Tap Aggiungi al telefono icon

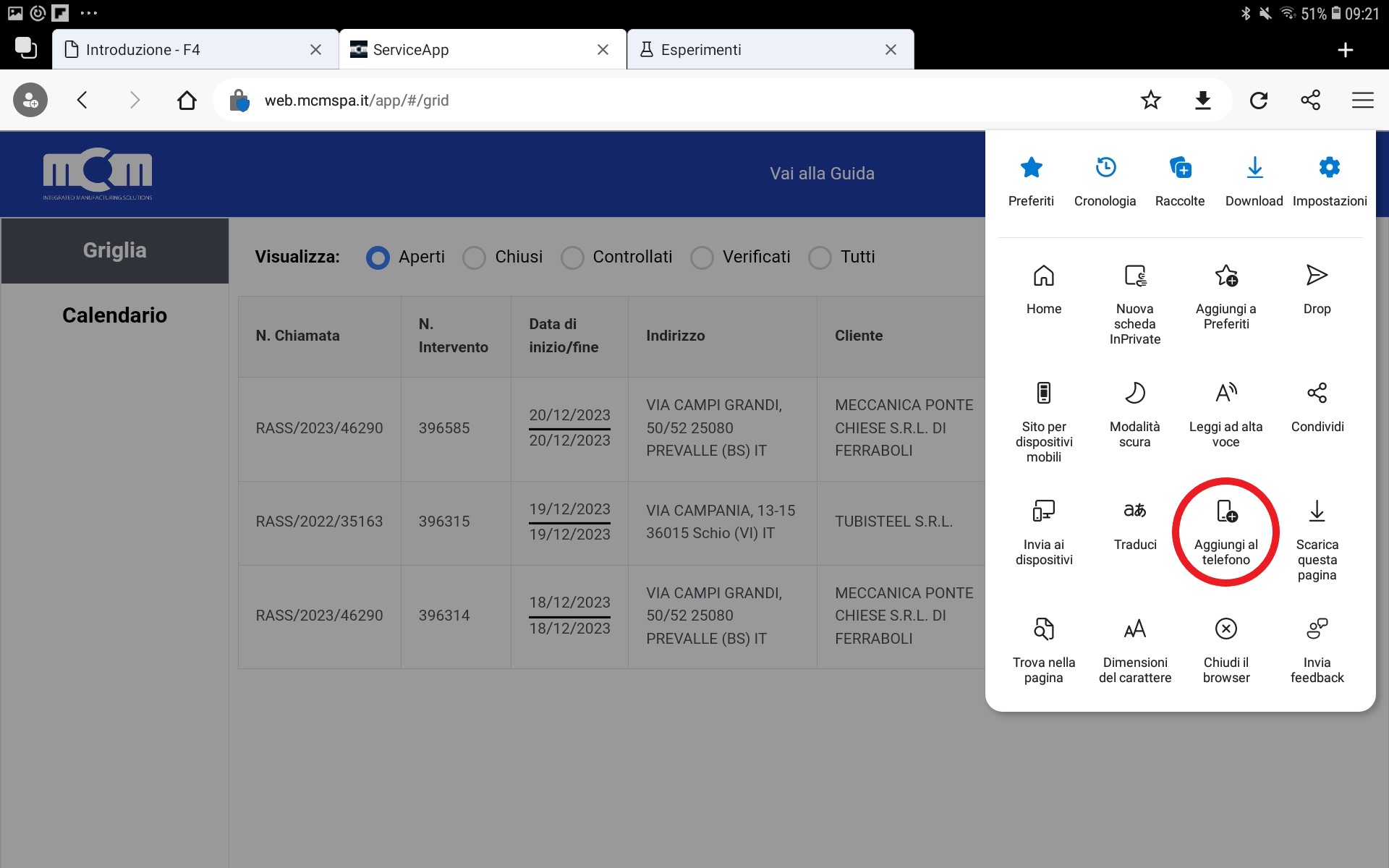click(x=1226, y=532)
